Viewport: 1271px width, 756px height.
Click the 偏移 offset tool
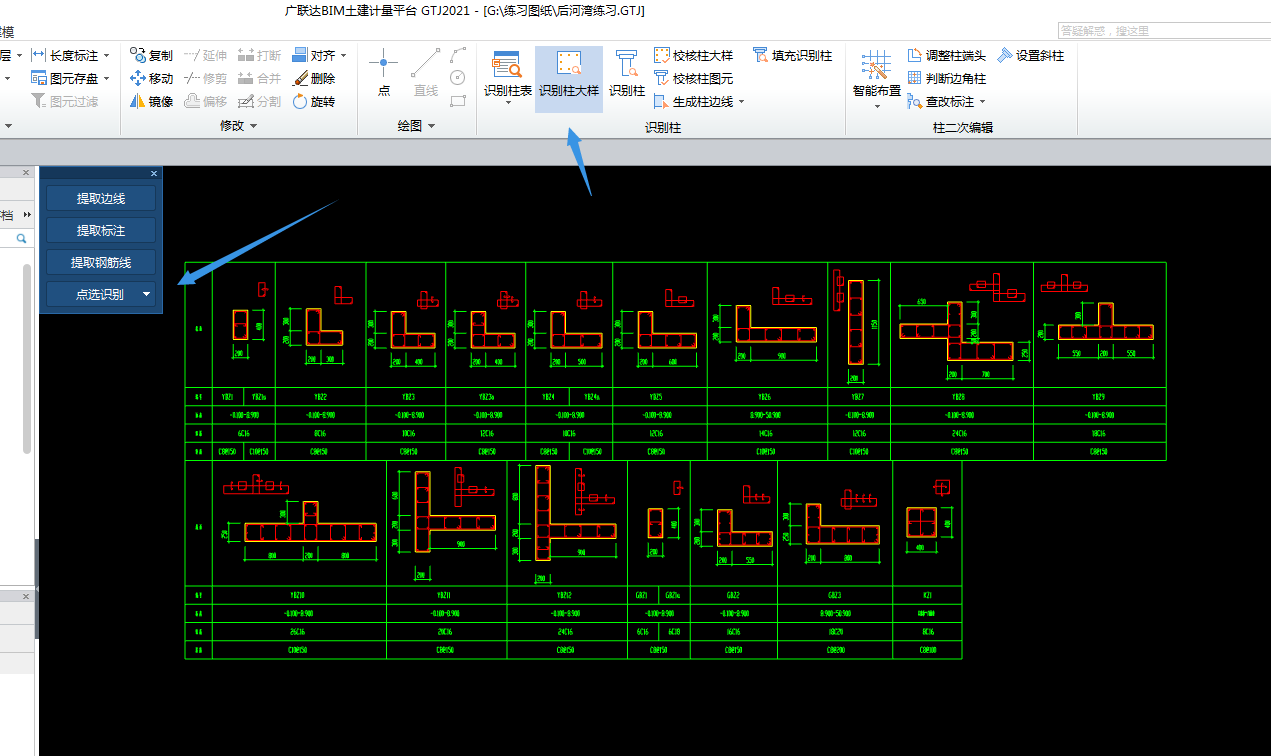click(206, 101)
